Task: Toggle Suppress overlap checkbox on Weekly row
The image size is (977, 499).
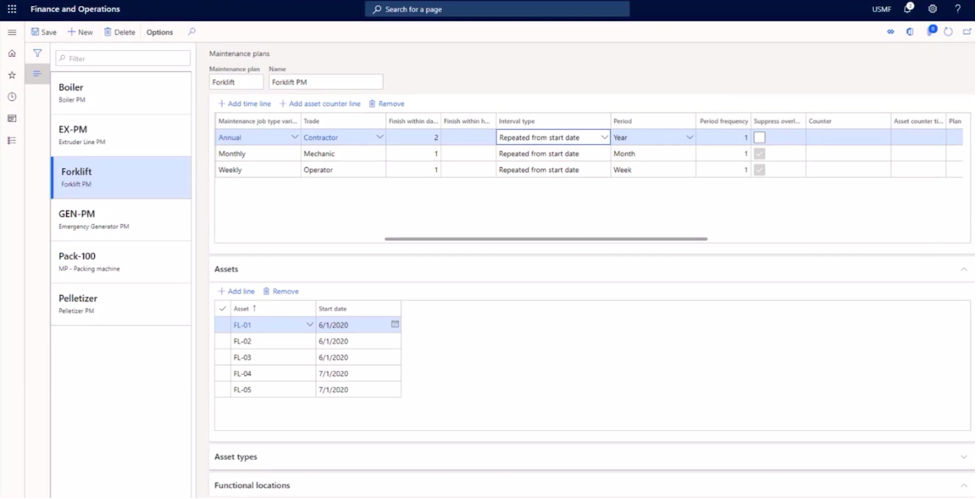Action: [x=760, y=170]
